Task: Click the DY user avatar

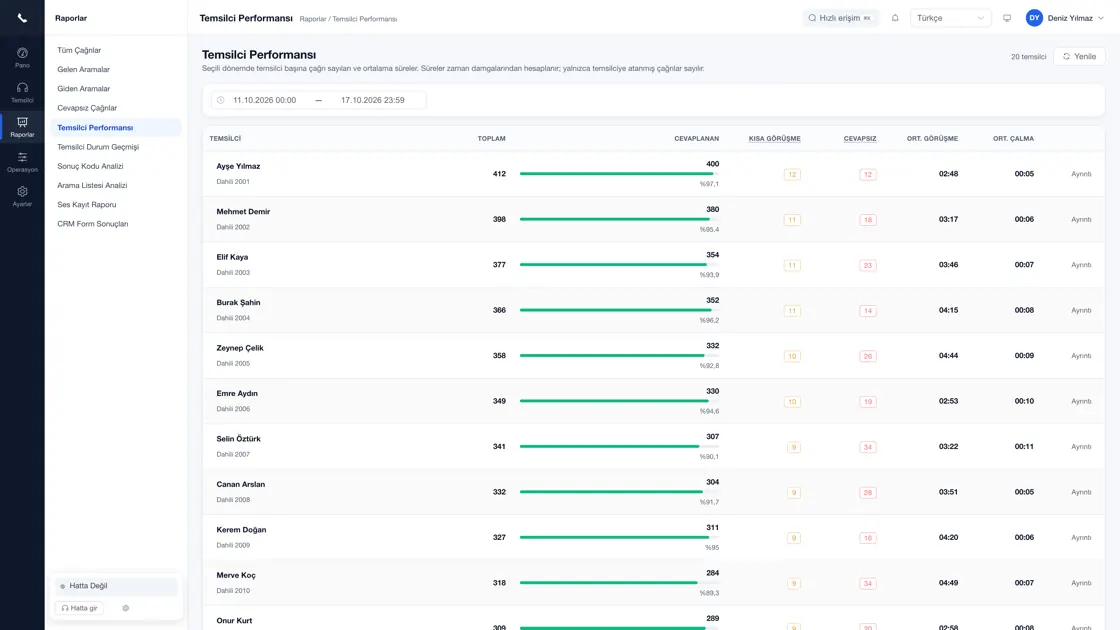Action: 1034,18
